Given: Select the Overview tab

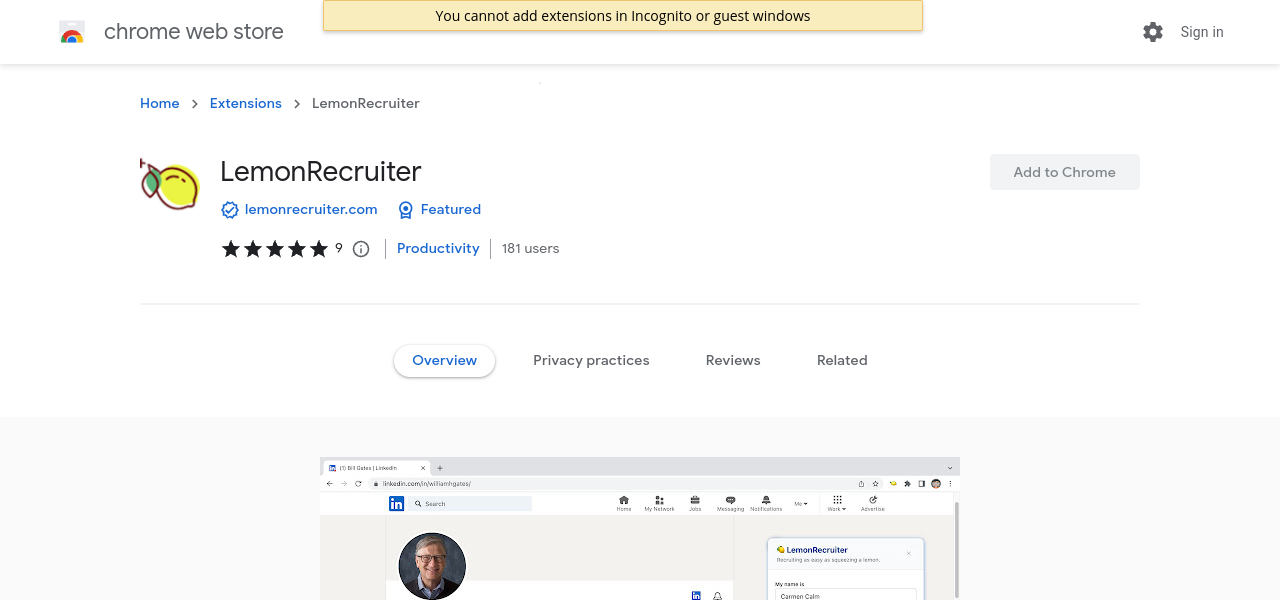Looking at the screenshot, I should (x=444, y=361).
